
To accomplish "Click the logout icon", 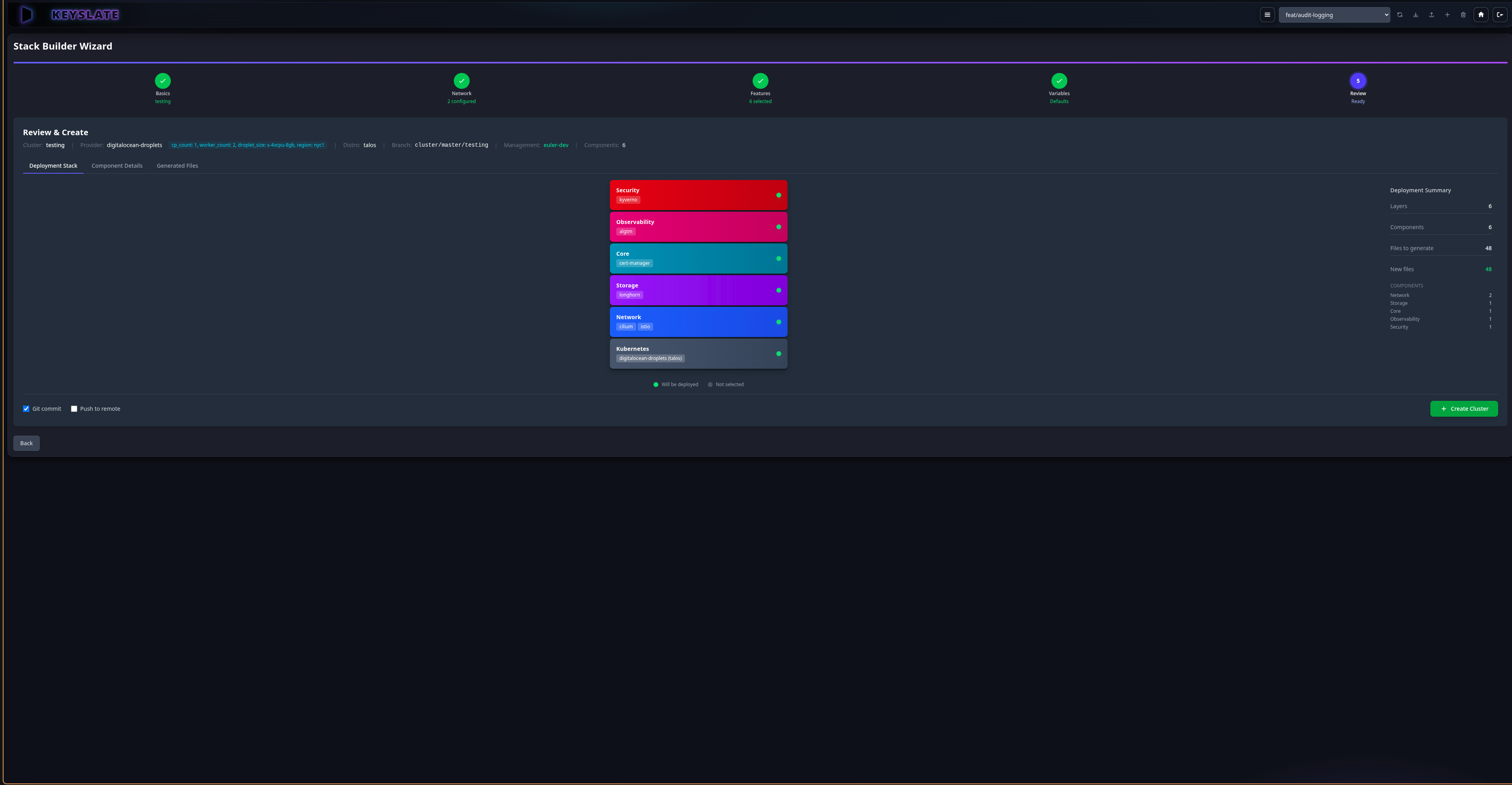I will pos(1500,15).
